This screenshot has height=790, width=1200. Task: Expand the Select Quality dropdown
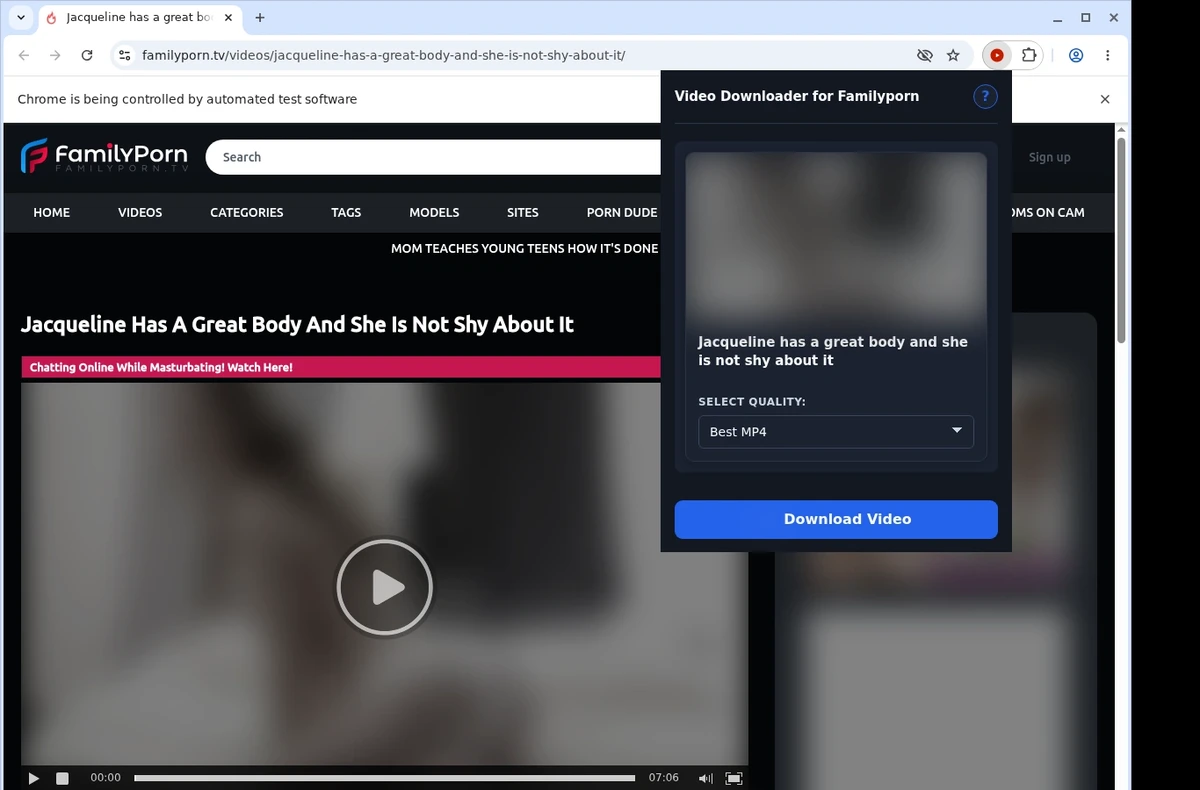836,432
